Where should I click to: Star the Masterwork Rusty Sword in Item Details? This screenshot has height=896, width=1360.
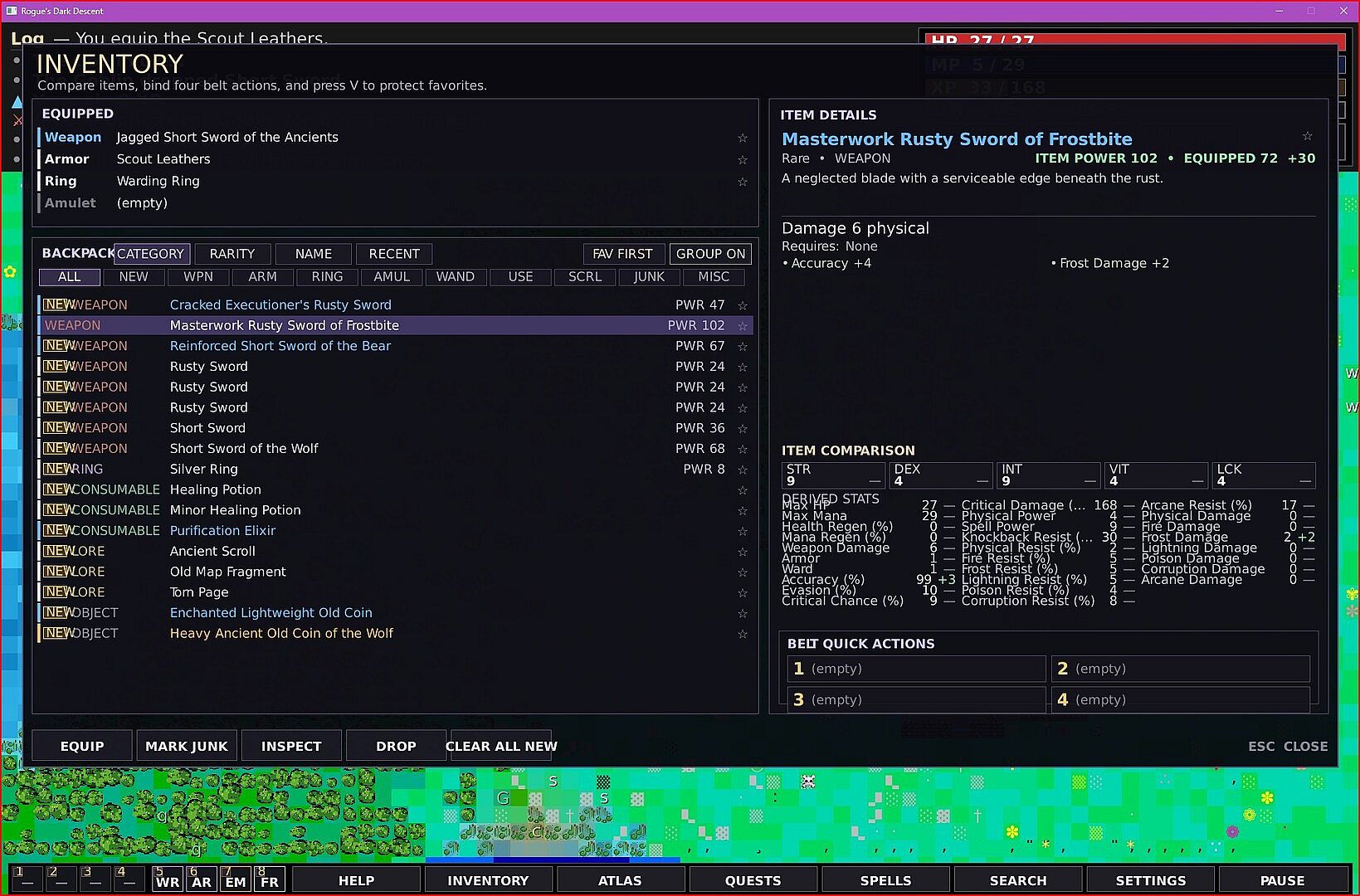coord(1307,136)
